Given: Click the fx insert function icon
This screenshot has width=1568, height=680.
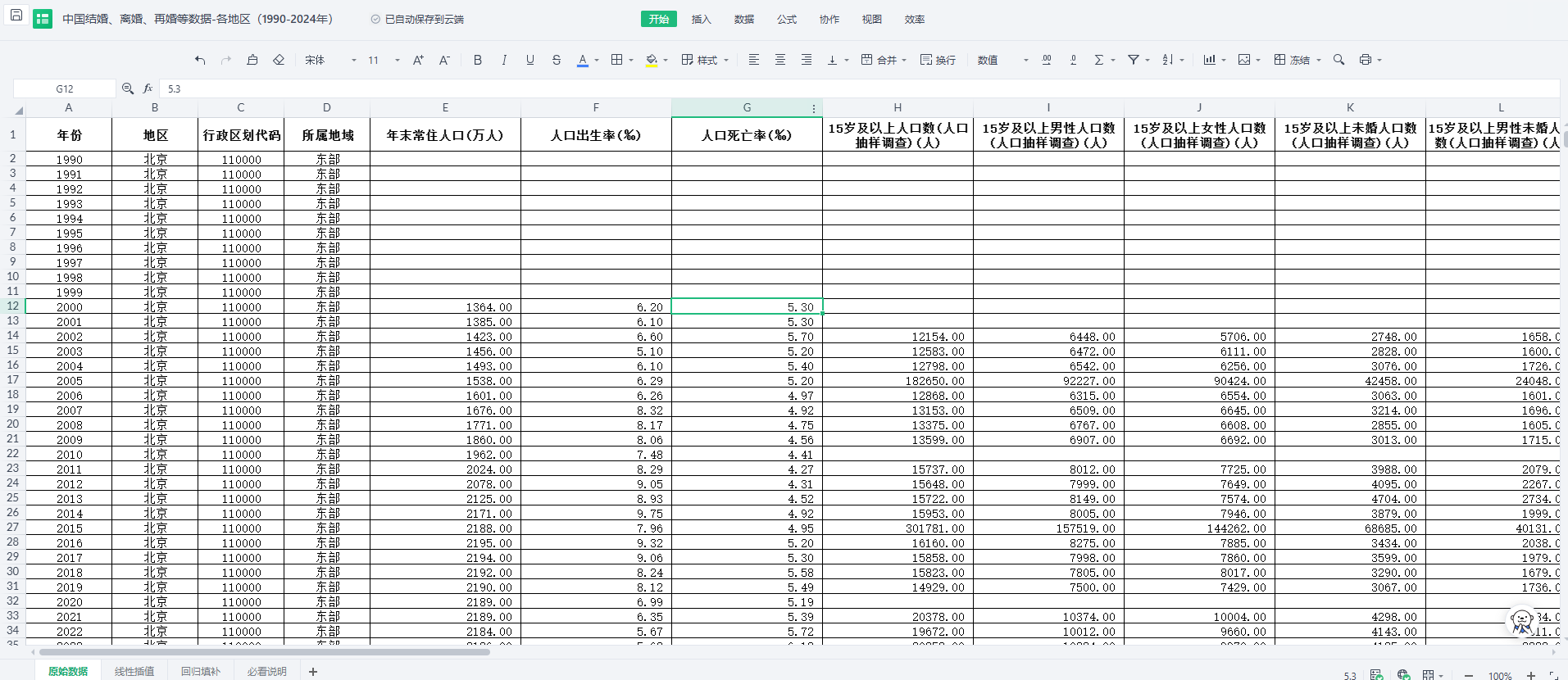Looking at the screenshot, I should (148, 88).
